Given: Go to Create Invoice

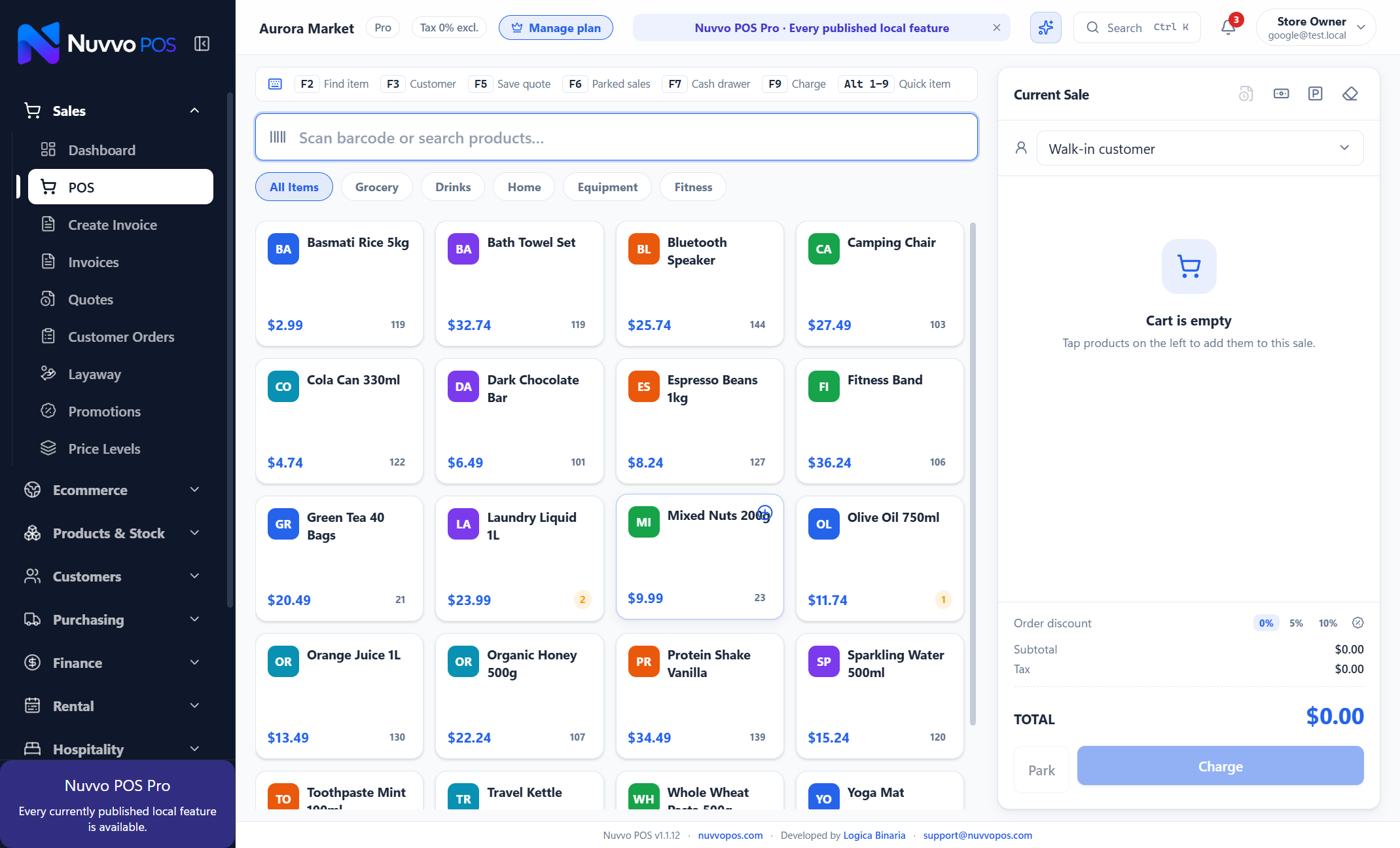Looking at the screenshot, I should [120, 225].
